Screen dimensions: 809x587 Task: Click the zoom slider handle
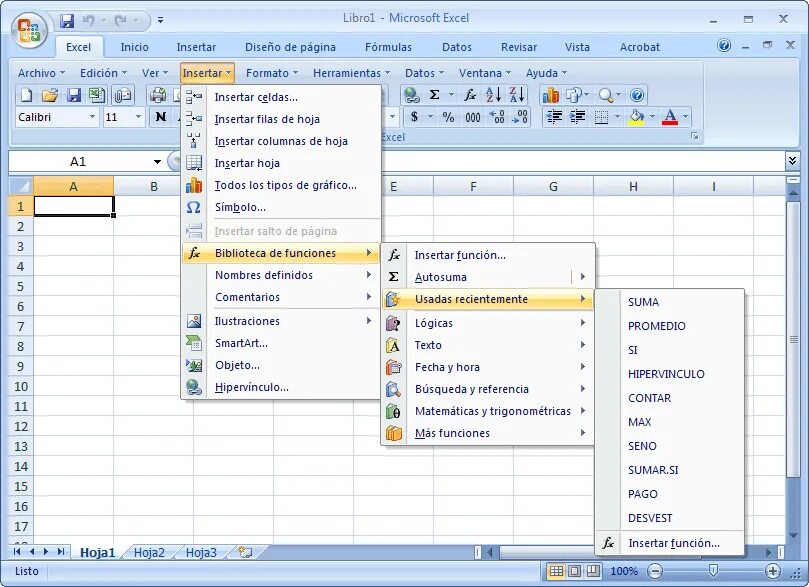point(713,570)
